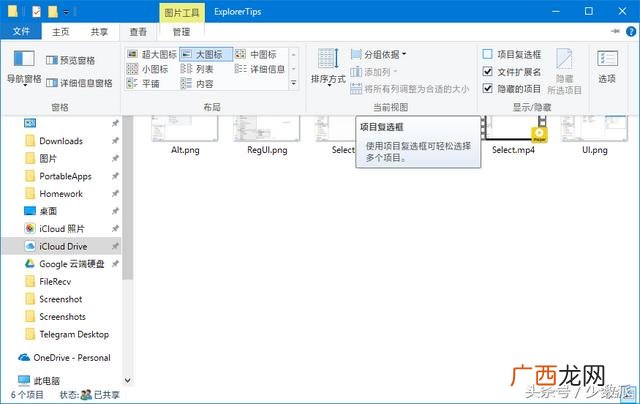Uncheck File name extensions (文件扩展名)

512,72
